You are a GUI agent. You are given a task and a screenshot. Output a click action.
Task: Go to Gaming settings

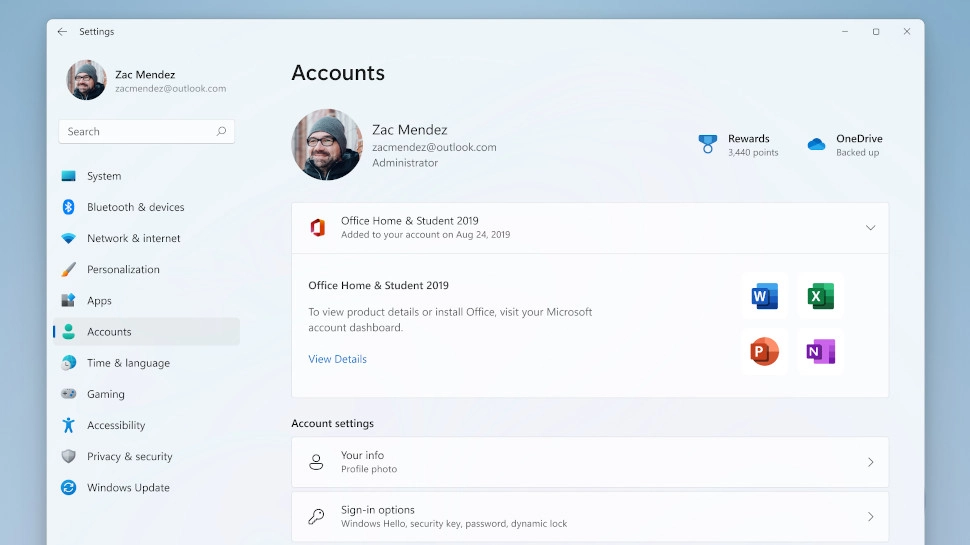147,393
